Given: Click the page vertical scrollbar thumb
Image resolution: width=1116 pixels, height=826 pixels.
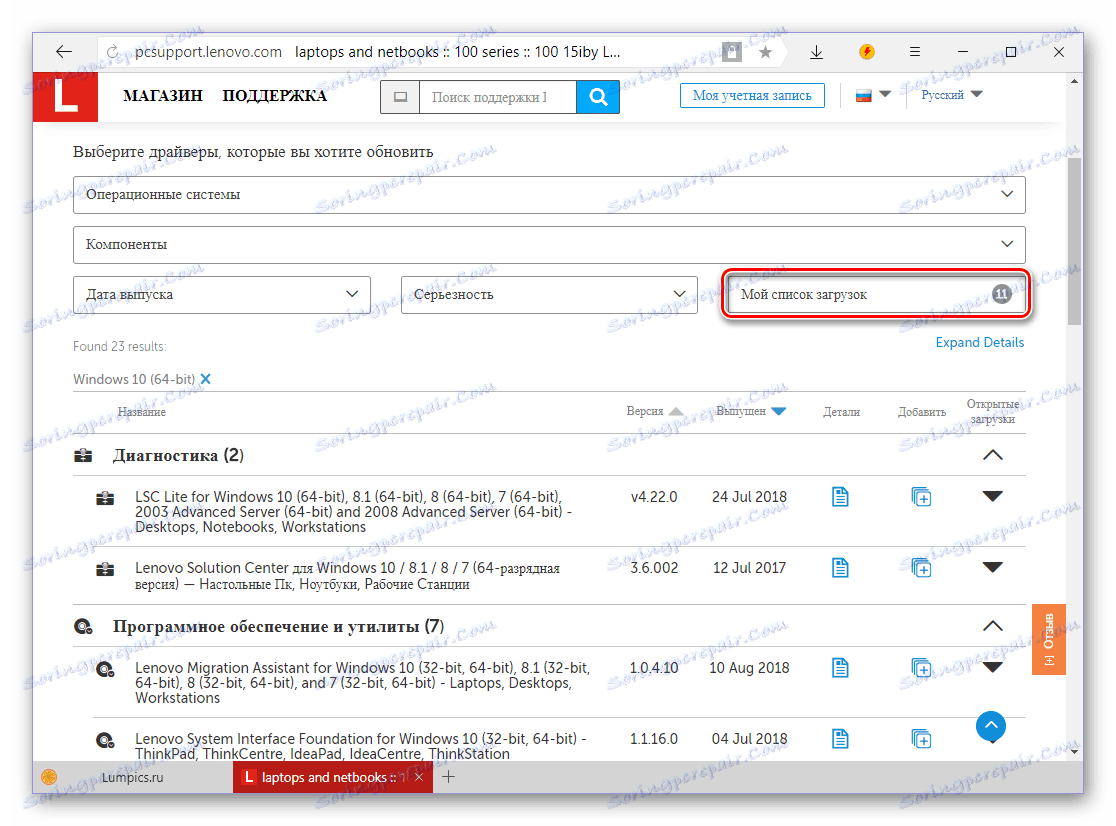Looking at the screenshot, I should click(x=1074, y=242).
